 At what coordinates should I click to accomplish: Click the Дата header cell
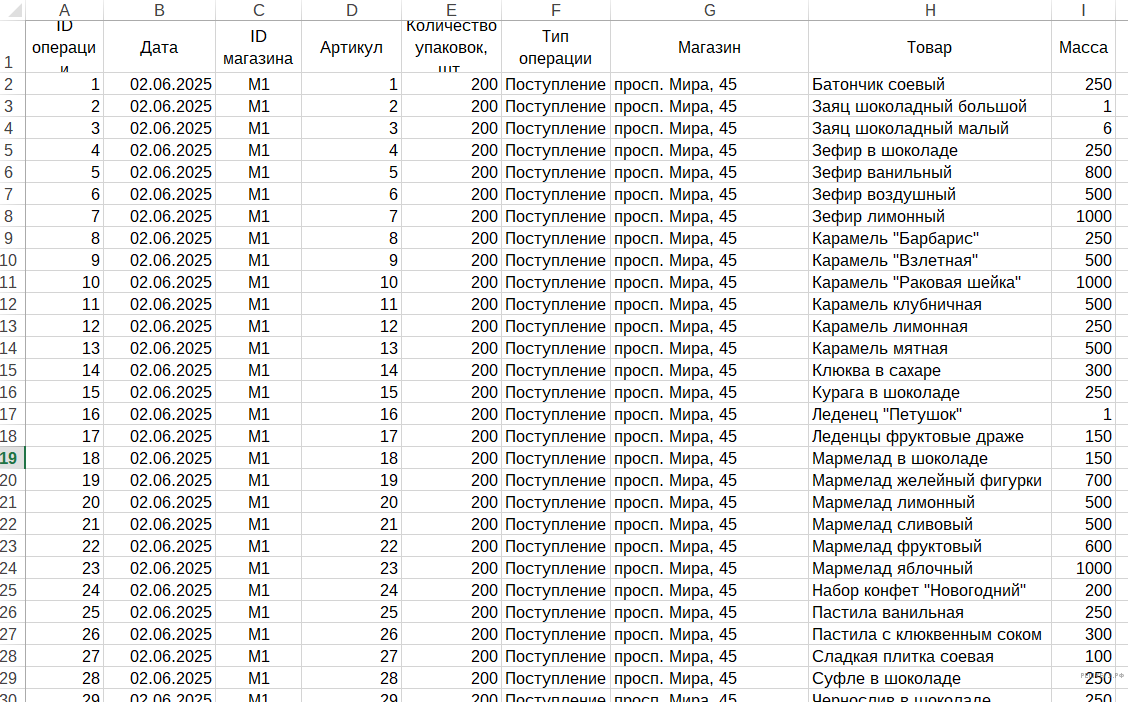tap(159, 47)
